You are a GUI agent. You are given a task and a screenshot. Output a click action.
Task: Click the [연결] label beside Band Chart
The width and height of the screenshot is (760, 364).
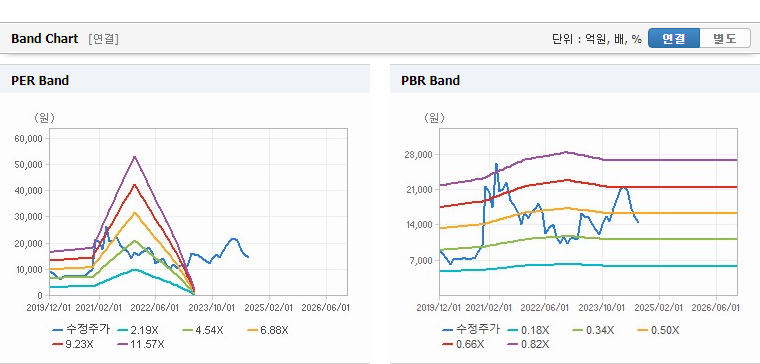[x=103, y=39]
